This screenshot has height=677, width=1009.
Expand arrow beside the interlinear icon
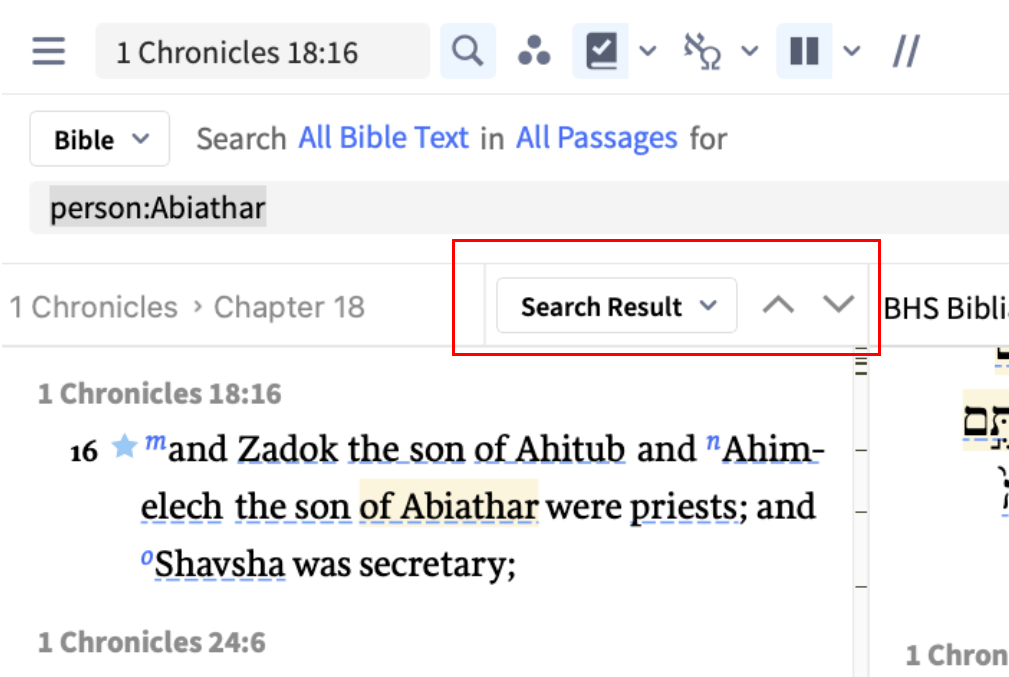click(x=750, y=51)
